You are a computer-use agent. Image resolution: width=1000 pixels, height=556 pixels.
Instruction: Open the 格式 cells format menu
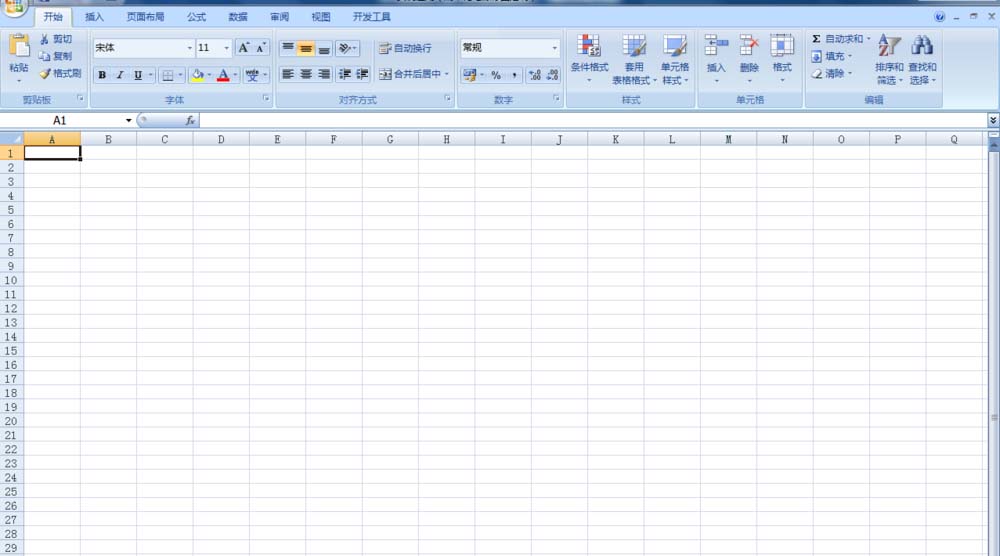click(782, 59)
